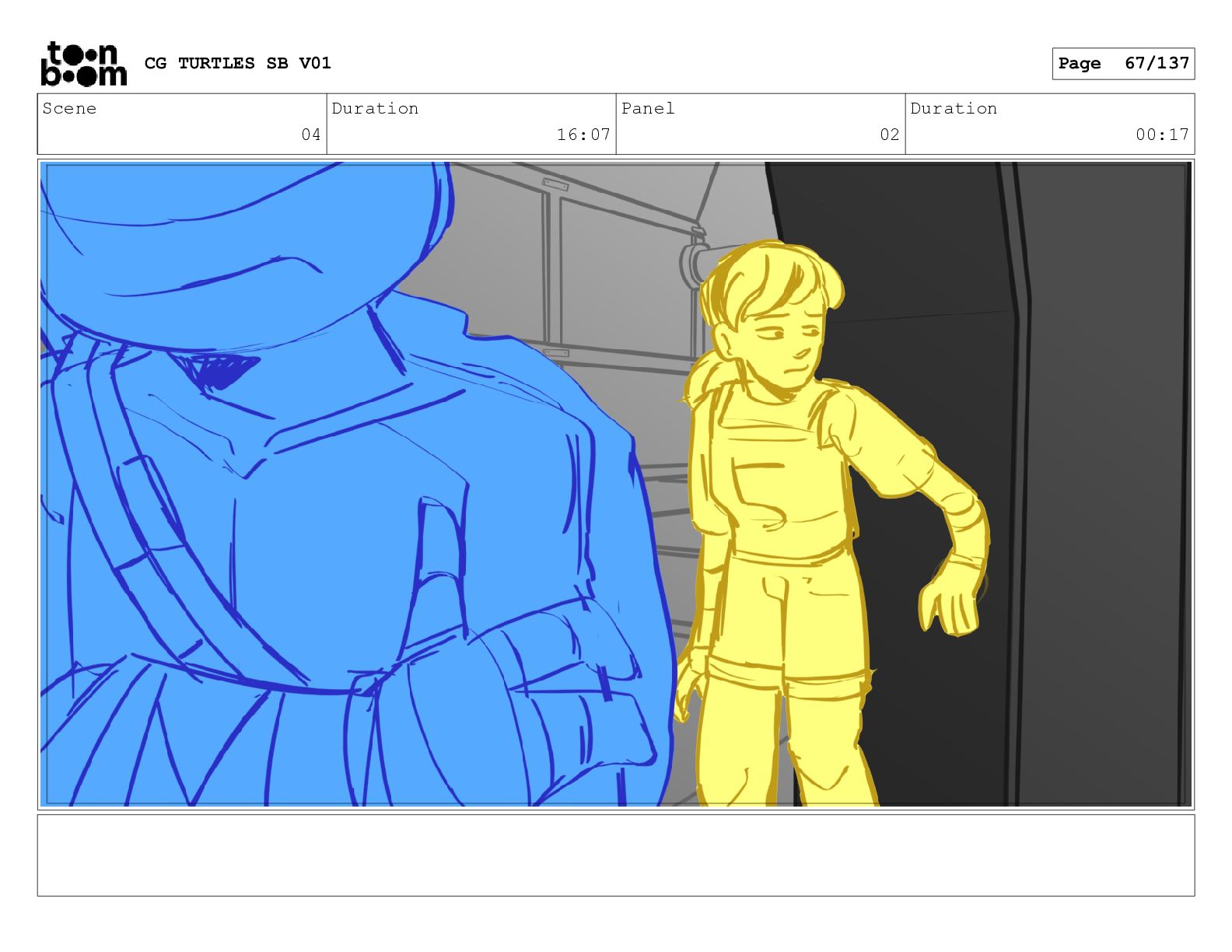Select the panel number '02'
This screenshot has height=952, width=1232.
[890, 135]
